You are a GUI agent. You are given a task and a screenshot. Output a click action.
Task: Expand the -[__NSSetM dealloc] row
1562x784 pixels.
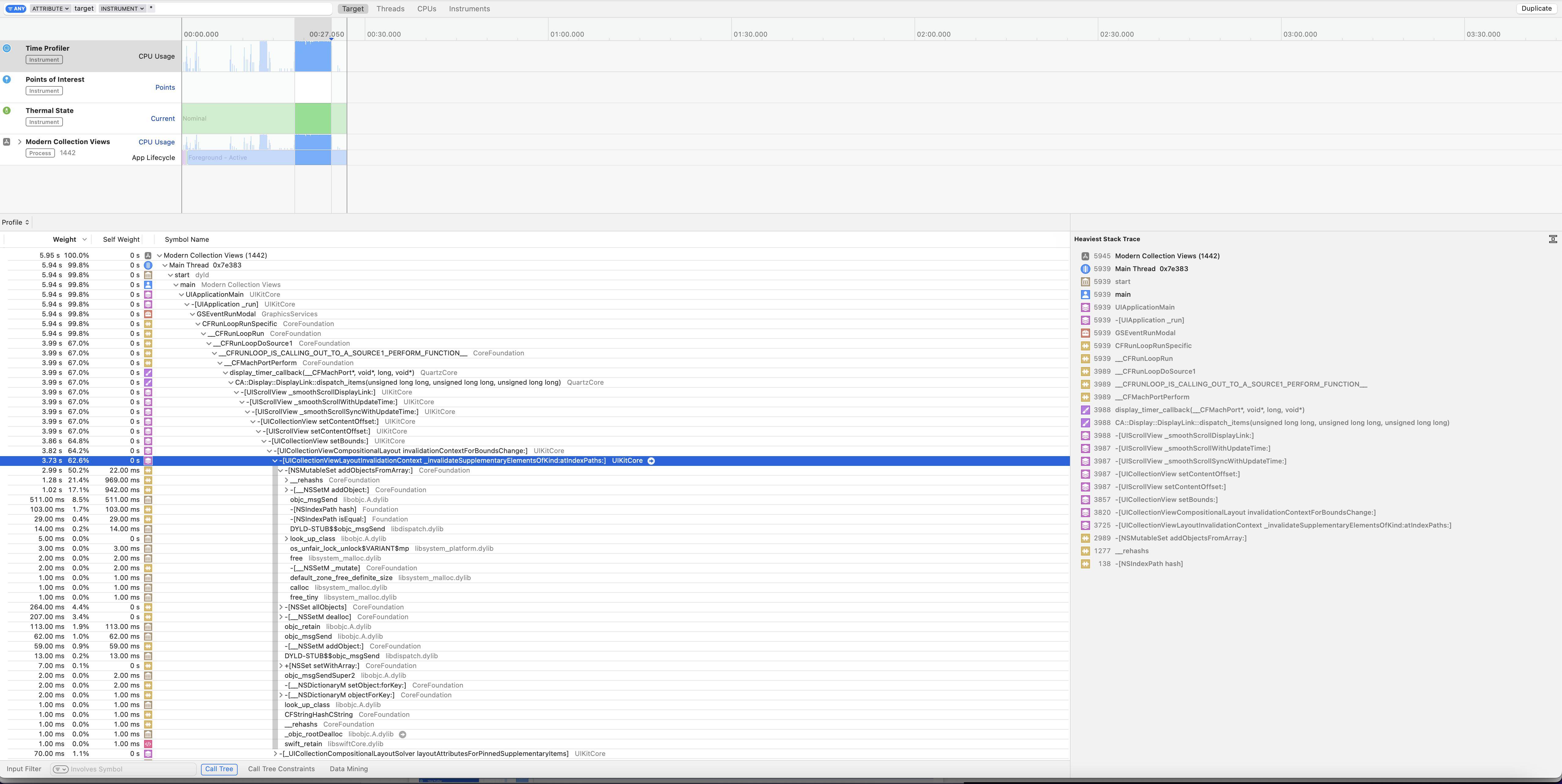pyautogui.click(x=281, y=617)
